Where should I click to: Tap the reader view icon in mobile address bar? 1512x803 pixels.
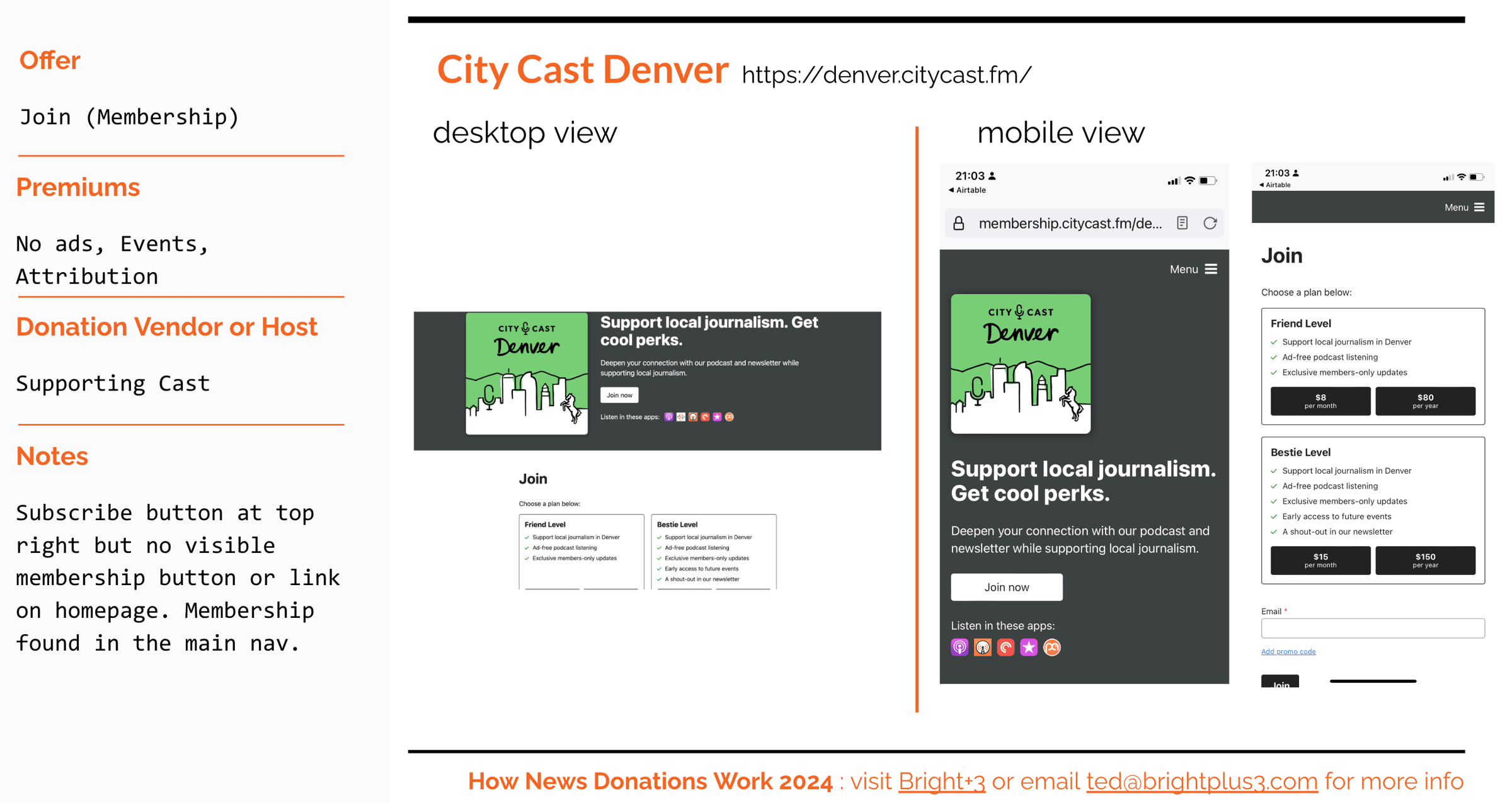1182,223
